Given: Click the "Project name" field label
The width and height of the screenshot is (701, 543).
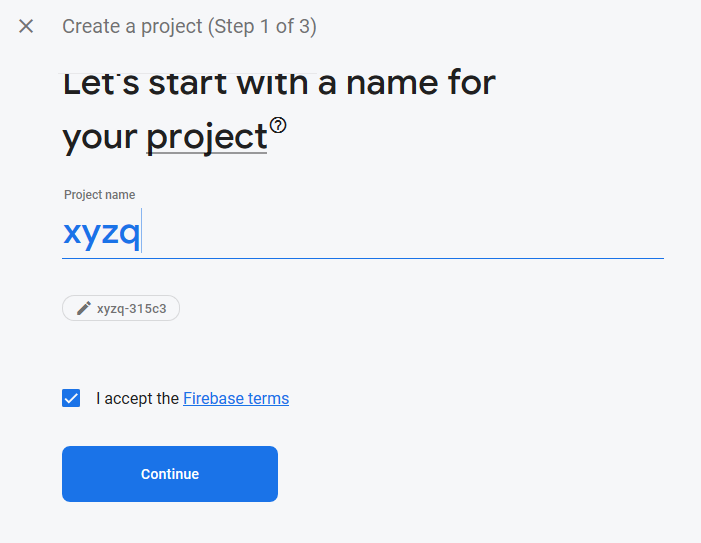Looking at the screenshot, I should (x=99, y=195).
